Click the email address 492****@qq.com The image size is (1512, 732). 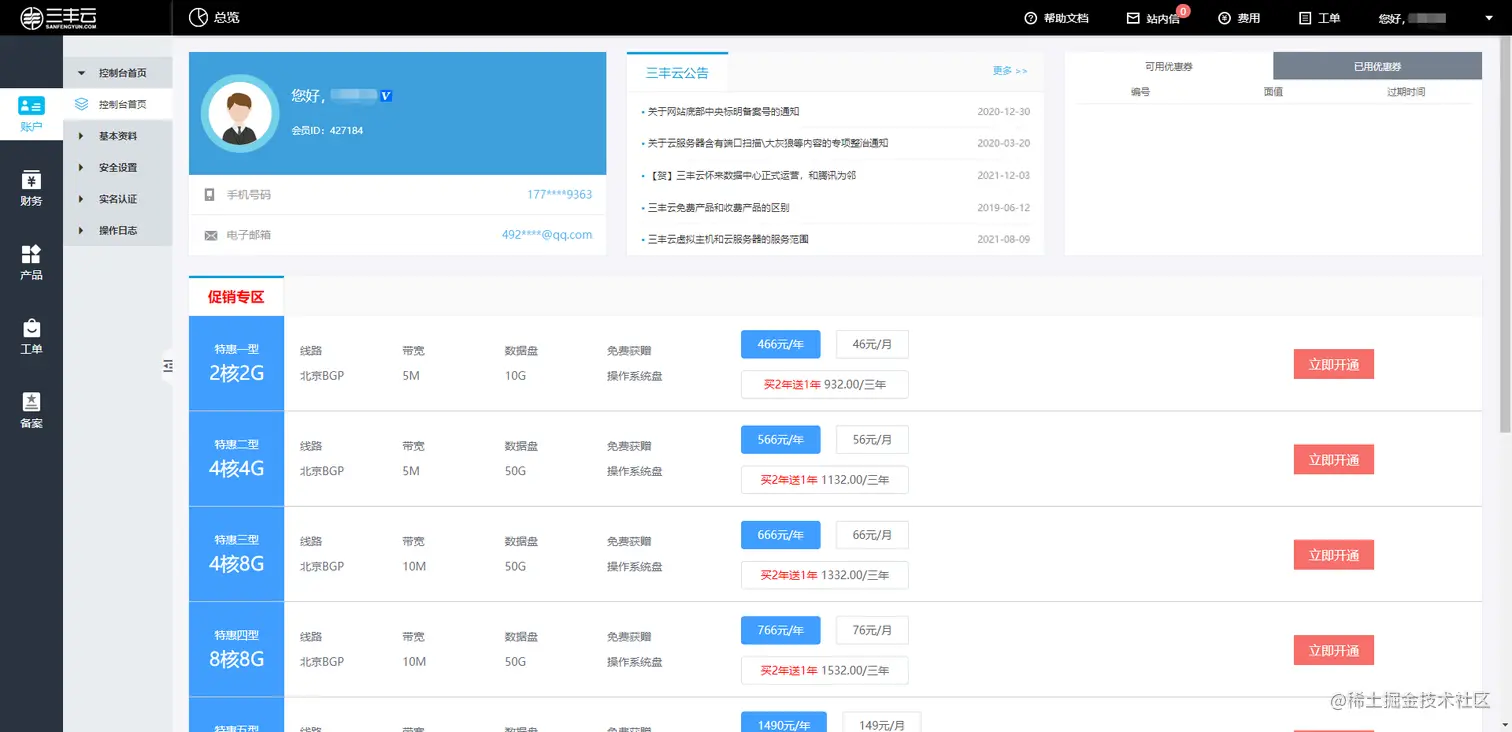coord(547,235)
